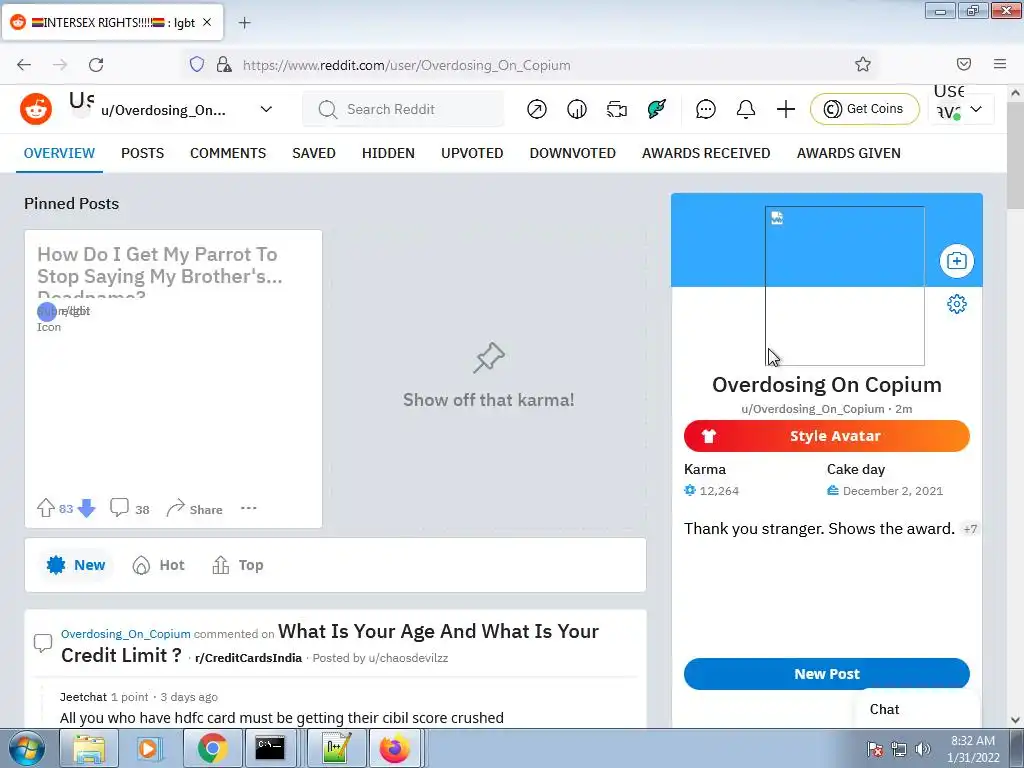
Task: Close the INTERSEX RIGHTS tab
Action: click(207, 22)
